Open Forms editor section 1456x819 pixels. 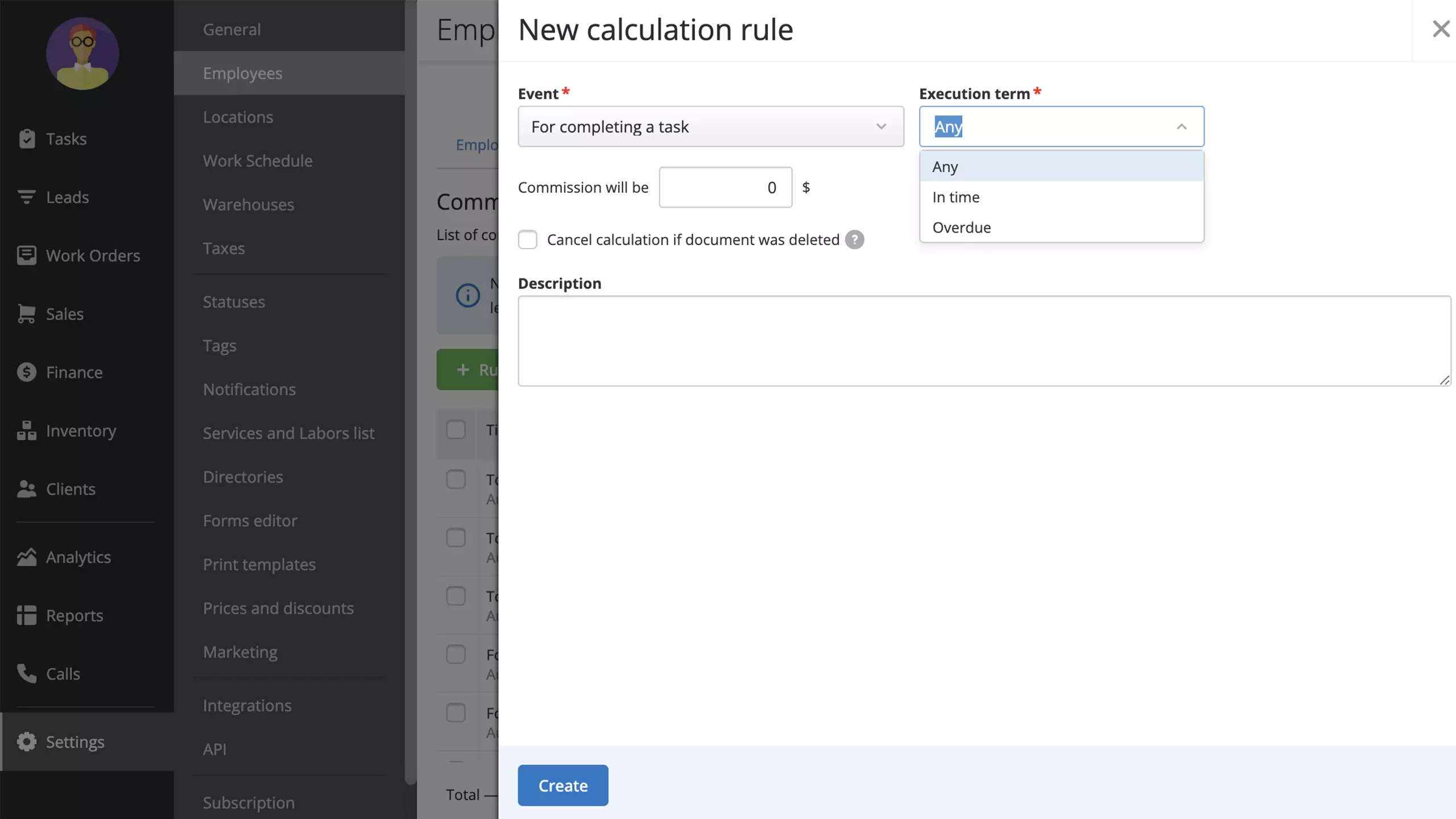click(x=250, y=521)
